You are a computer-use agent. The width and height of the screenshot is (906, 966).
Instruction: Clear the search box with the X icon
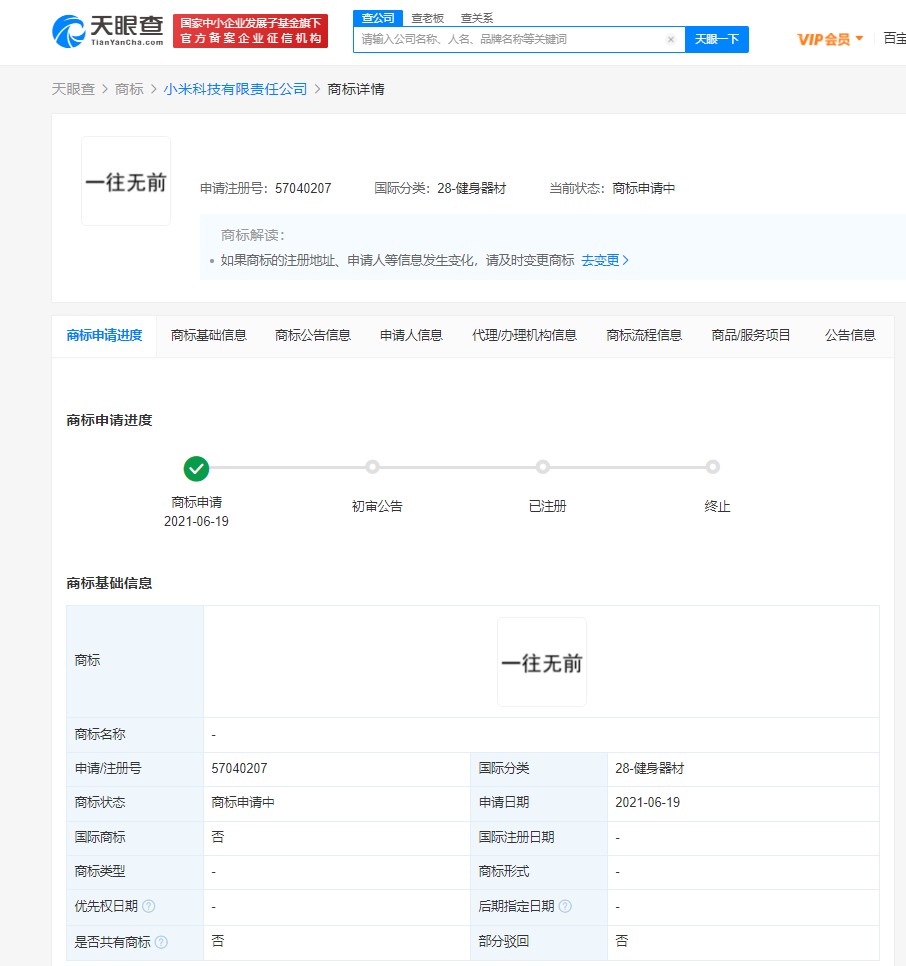pos(671,40)
